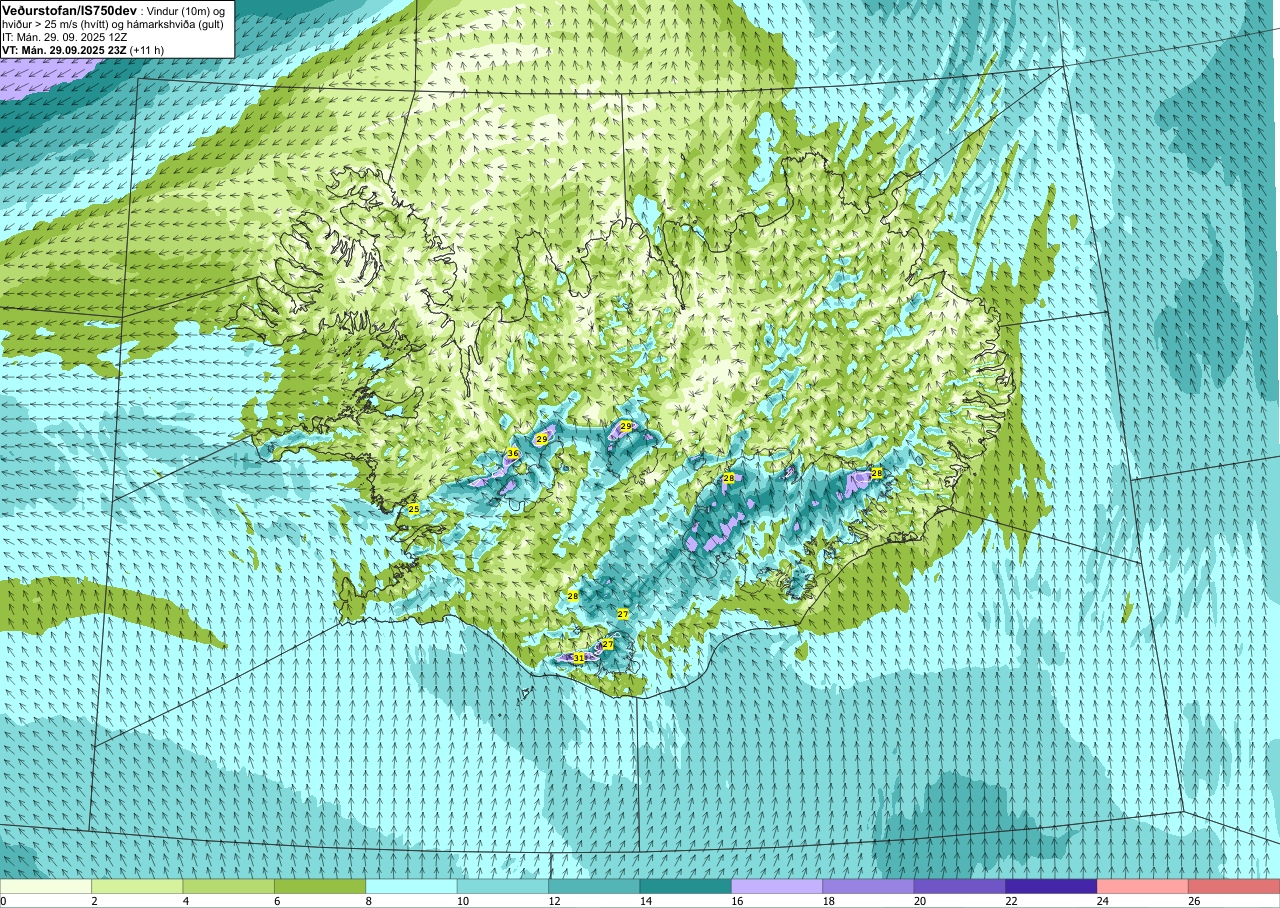The width and height of the screenshot is (1280, 908).
Task: Pick the 10–12 m/s cyan legend swatch
Action: [503, 887]
